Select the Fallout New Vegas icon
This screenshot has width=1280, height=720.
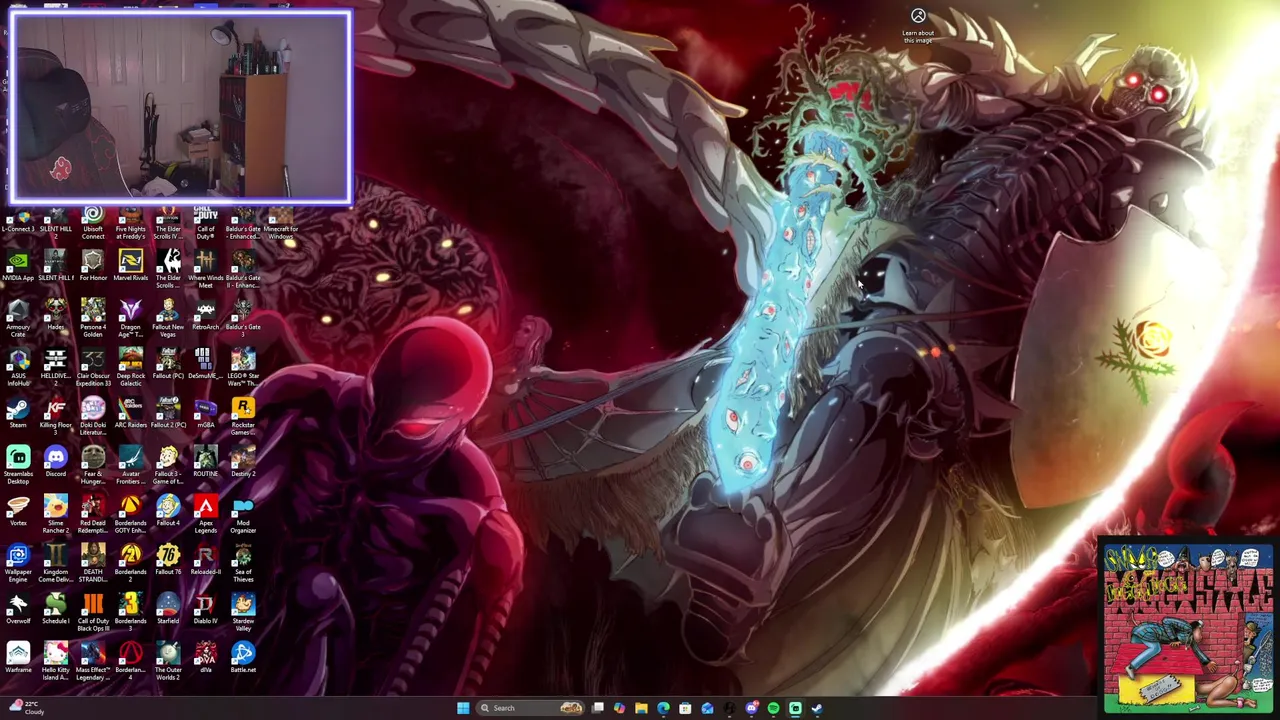(168, 319)
